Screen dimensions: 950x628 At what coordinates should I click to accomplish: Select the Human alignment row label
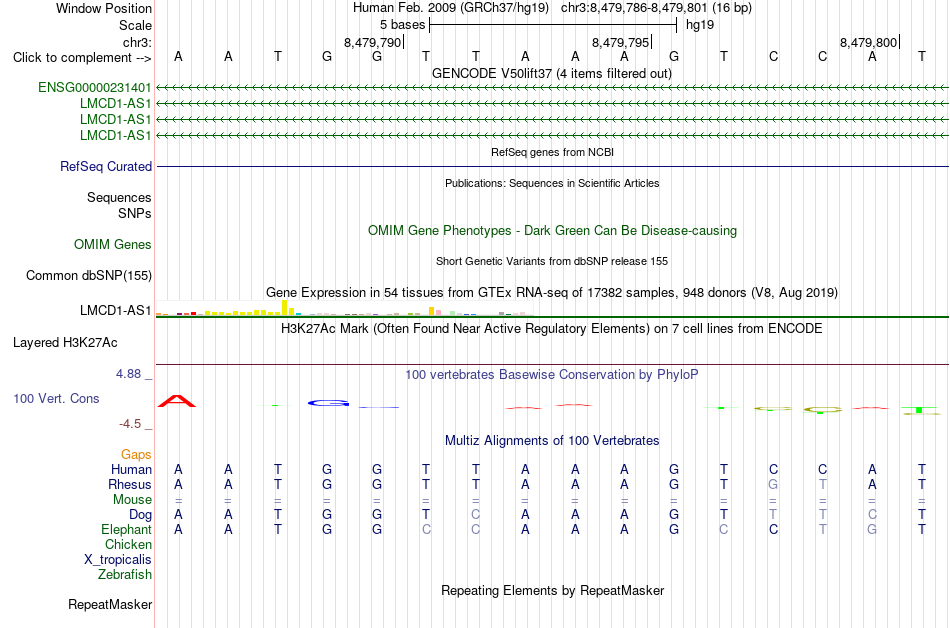pyautogui.click(x=131, y=469)
